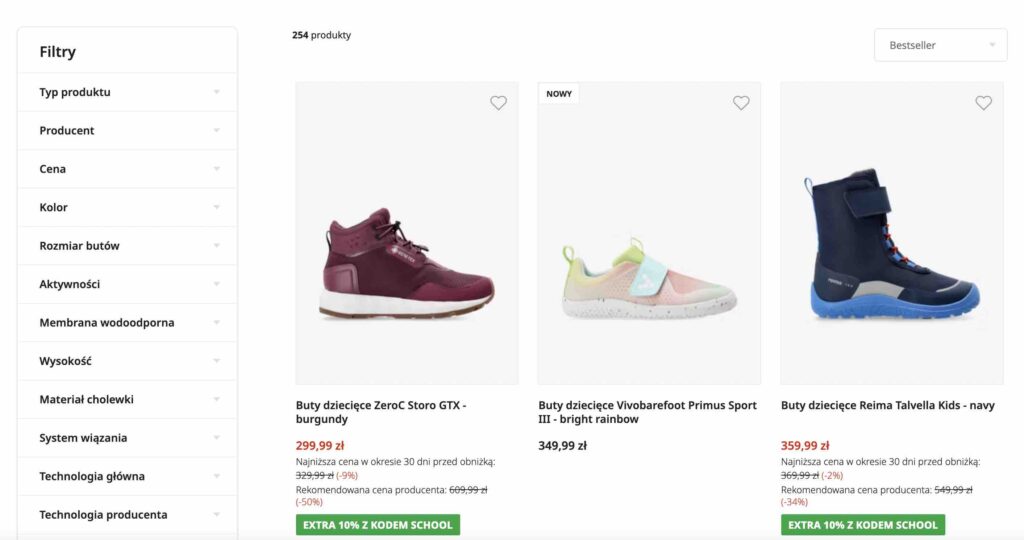Favorite the Vivobarefoot Primus Sport III shoe

[x=741, y=103]
